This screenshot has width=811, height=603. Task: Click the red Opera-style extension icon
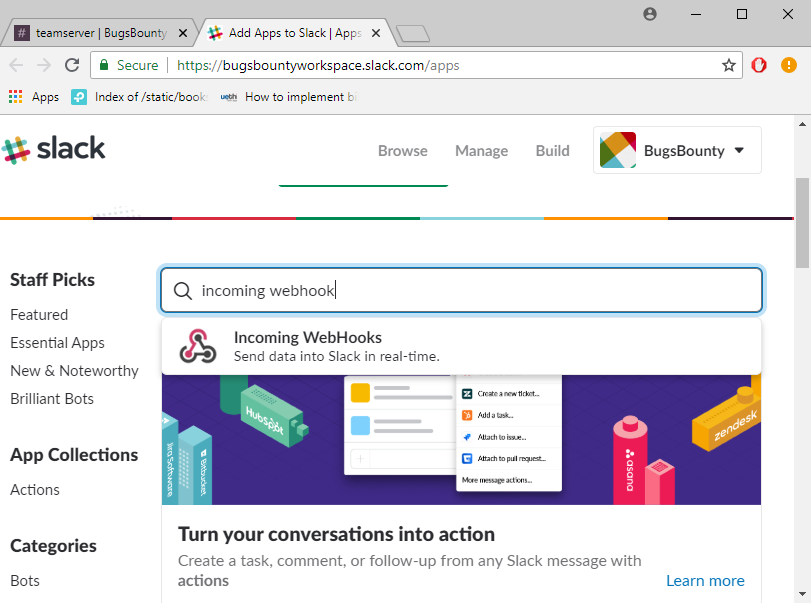coord(759,65)
